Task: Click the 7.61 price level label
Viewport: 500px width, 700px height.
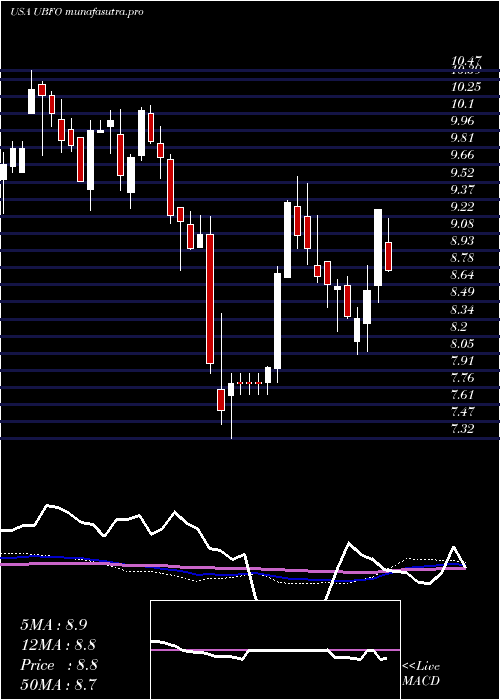Action: click(x=464, y=395)
